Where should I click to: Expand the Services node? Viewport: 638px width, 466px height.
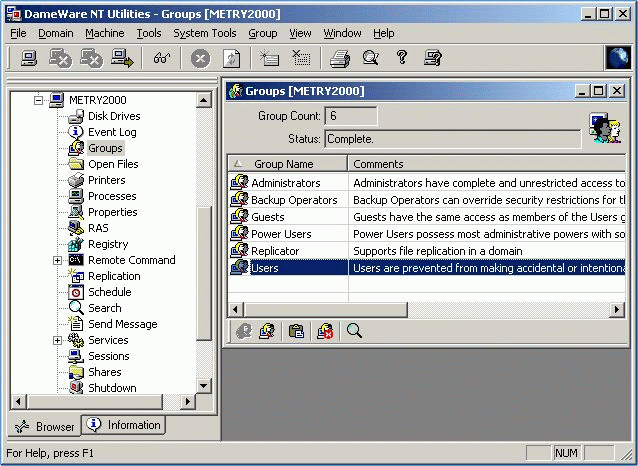(57, 340)
